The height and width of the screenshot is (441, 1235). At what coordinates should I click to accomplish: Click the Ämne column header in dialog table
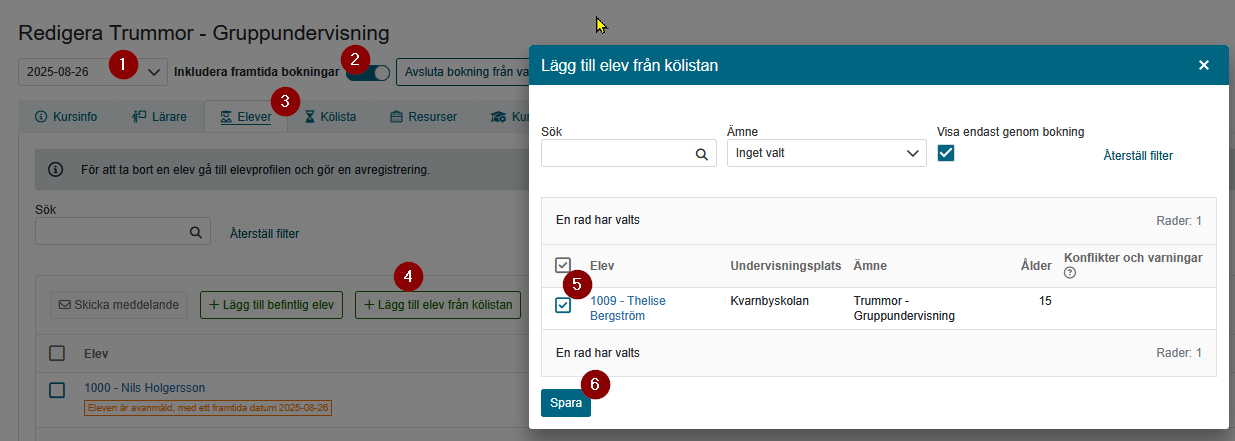[870, 265]
